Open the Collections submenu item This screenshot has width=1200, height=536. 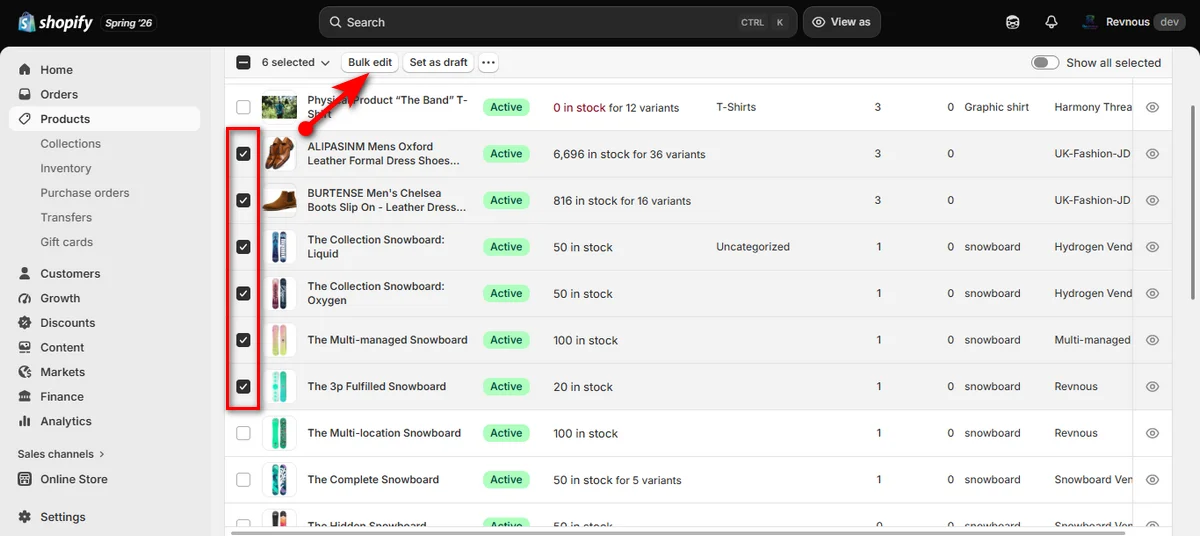70,144
